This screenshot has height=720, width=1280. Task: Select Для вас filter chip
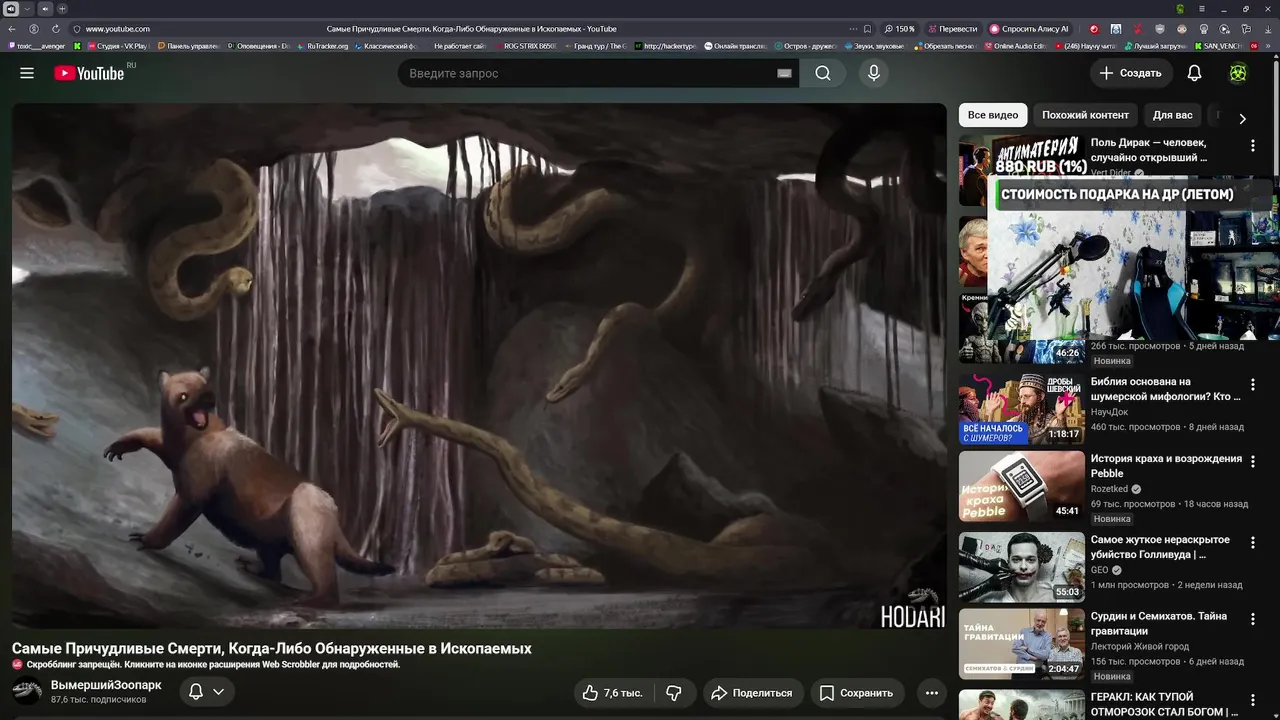(x=1172, y=115)
